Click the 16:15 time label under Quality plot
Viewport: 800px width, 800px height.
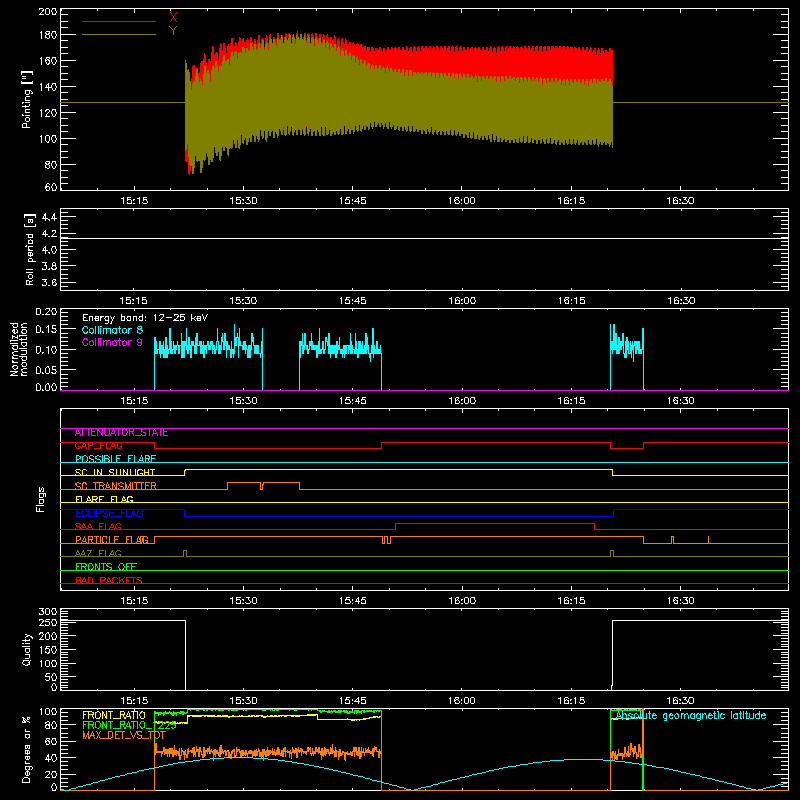tap(570, 701)
